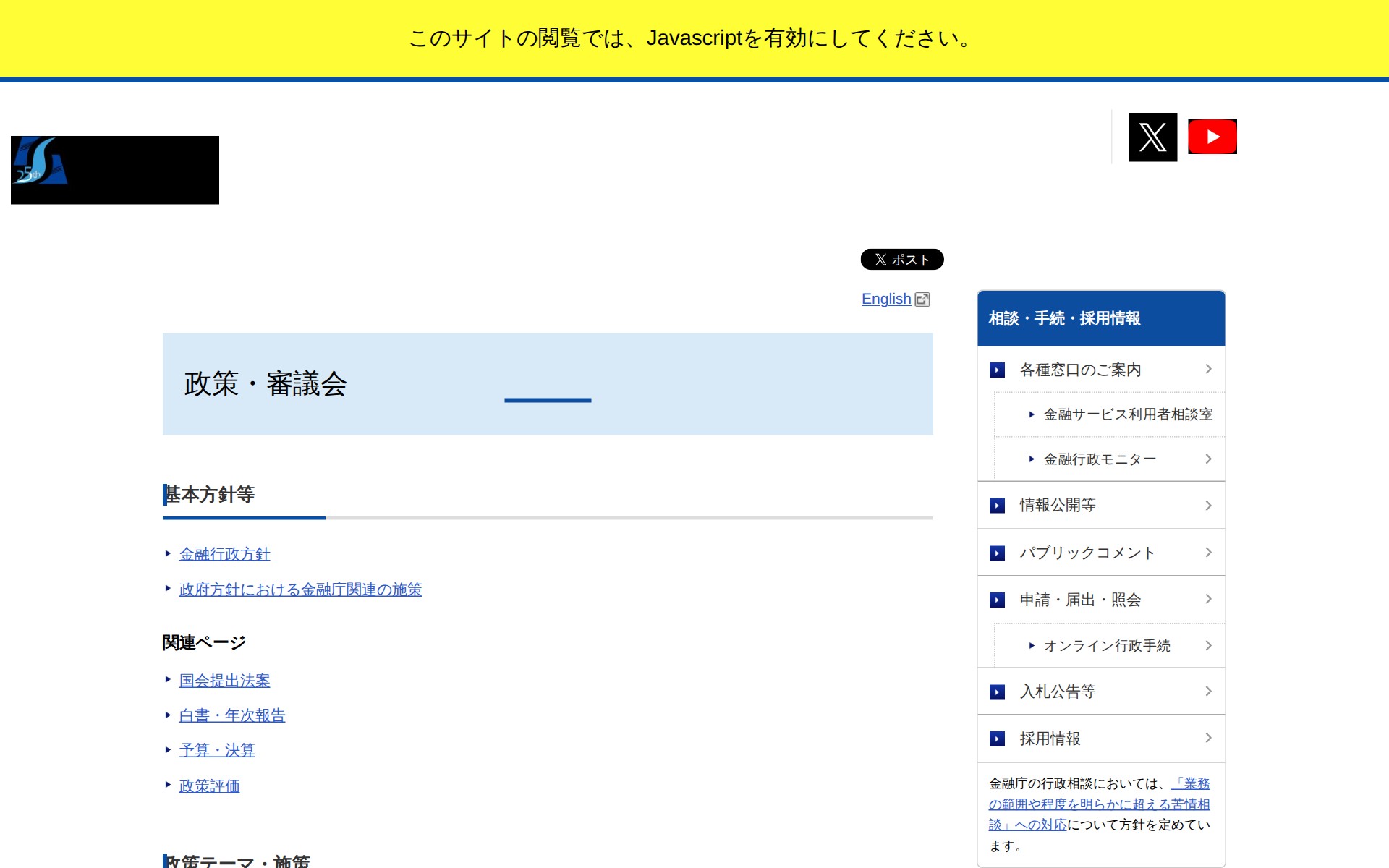Open the 白書・年次報告 link
The width and height of the screenshot is (1389, 868).
[x=232, y=715]
